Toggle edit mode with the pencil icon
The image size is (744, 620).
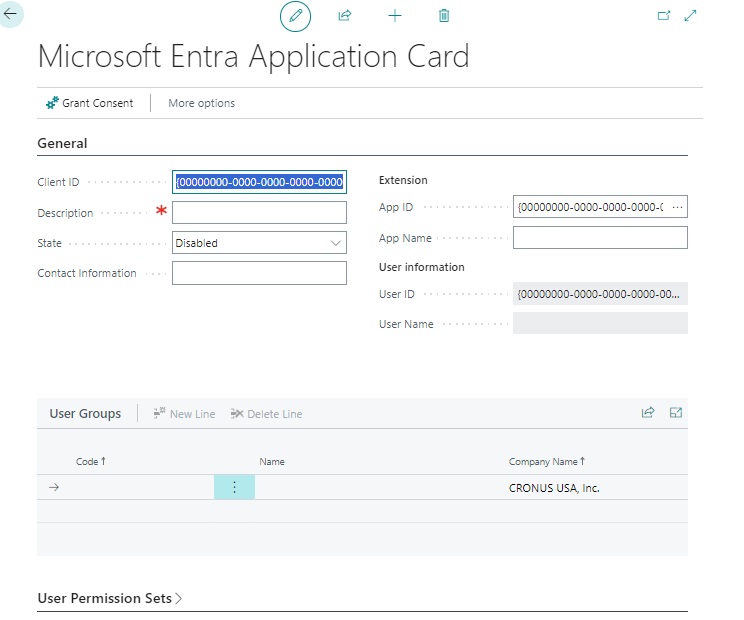click(x=295, y=16)
